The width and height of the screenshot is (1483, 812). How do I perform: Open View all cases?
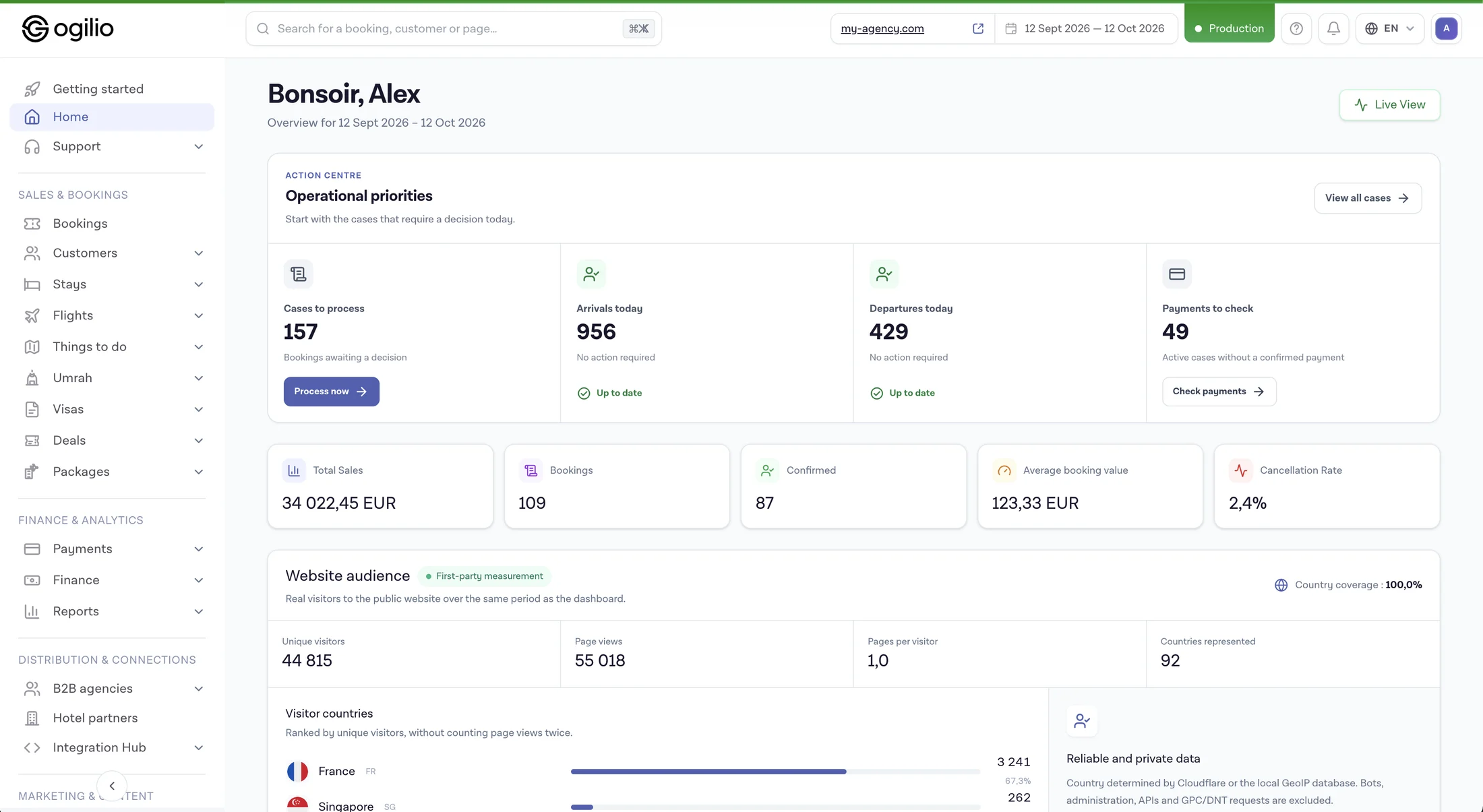[1368, 198]
